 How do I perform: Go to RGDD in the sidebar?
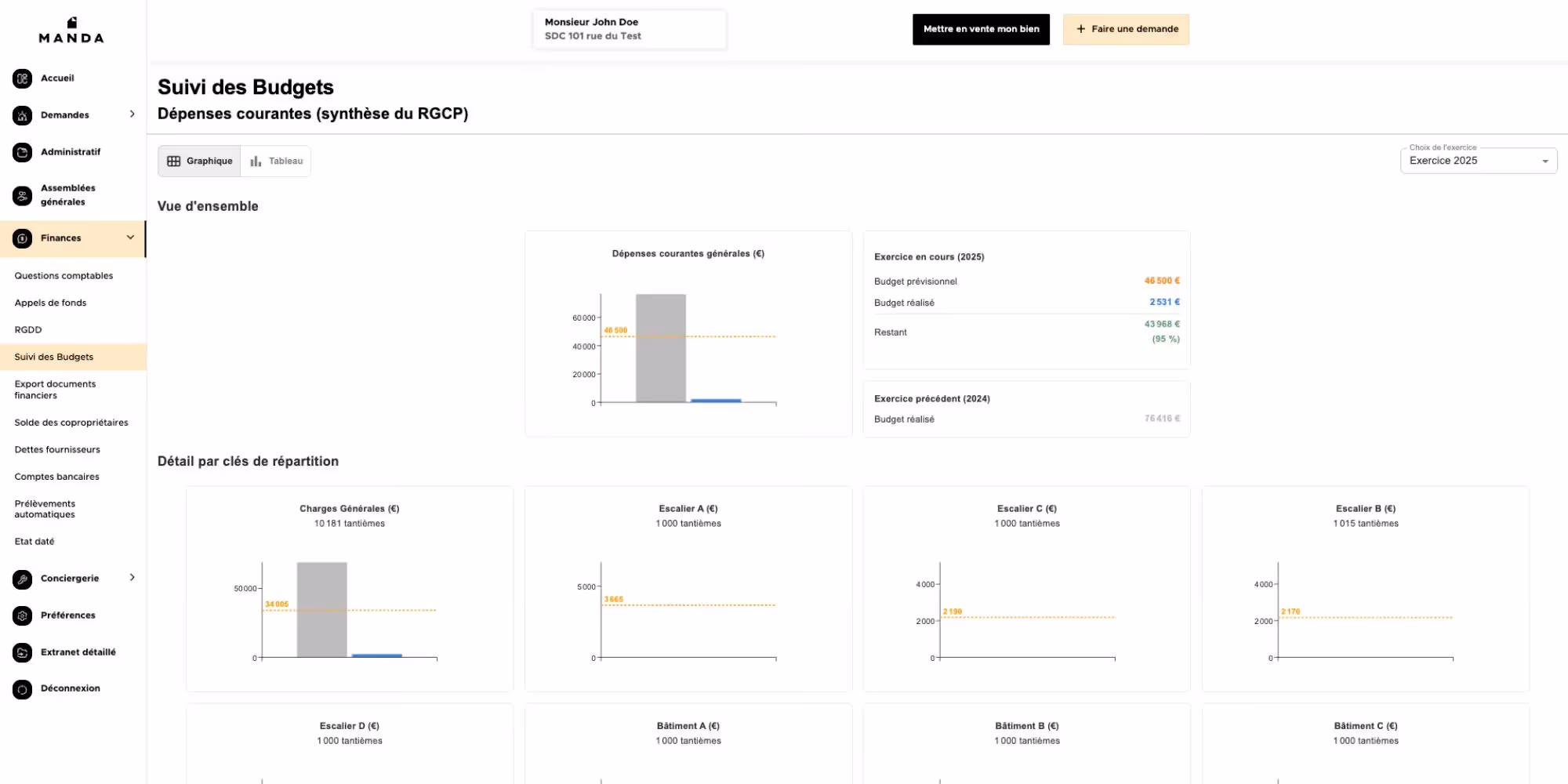pos(28,330)
